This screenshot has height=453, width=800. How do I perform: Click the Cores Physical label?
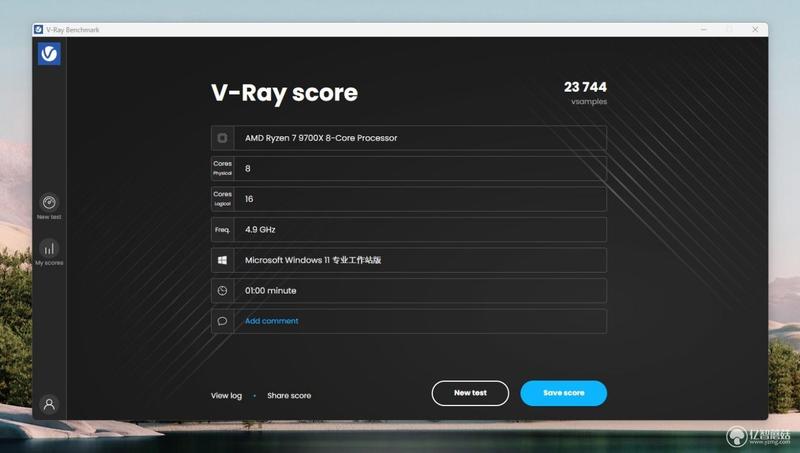pyautogui.click(x=222, y=168)
